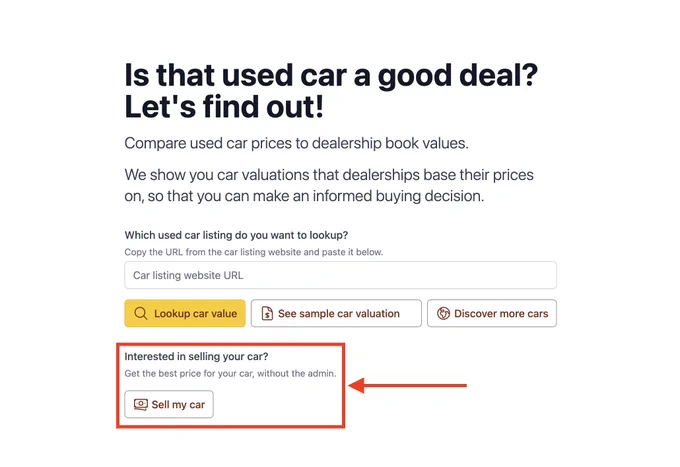Focus the Car listing website URL field
680x467 pixels.
coord(340,275)
